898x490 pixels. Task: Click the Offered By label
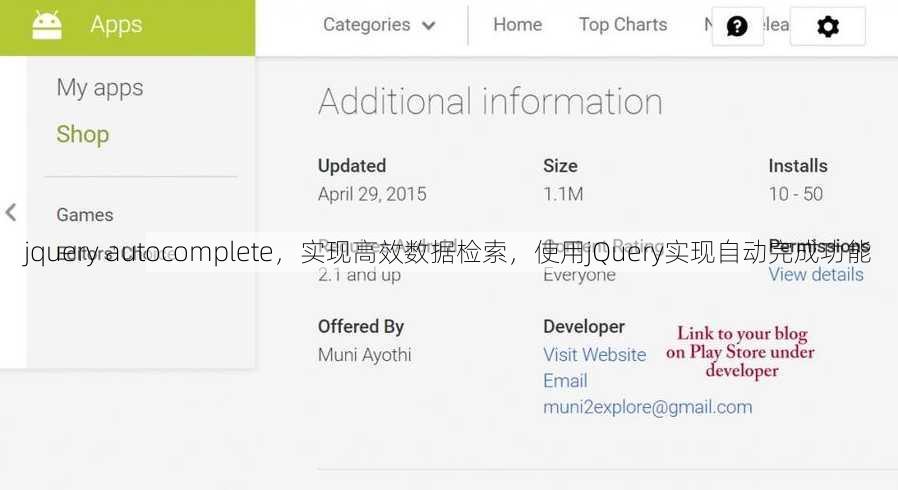[x=361, y=326]
